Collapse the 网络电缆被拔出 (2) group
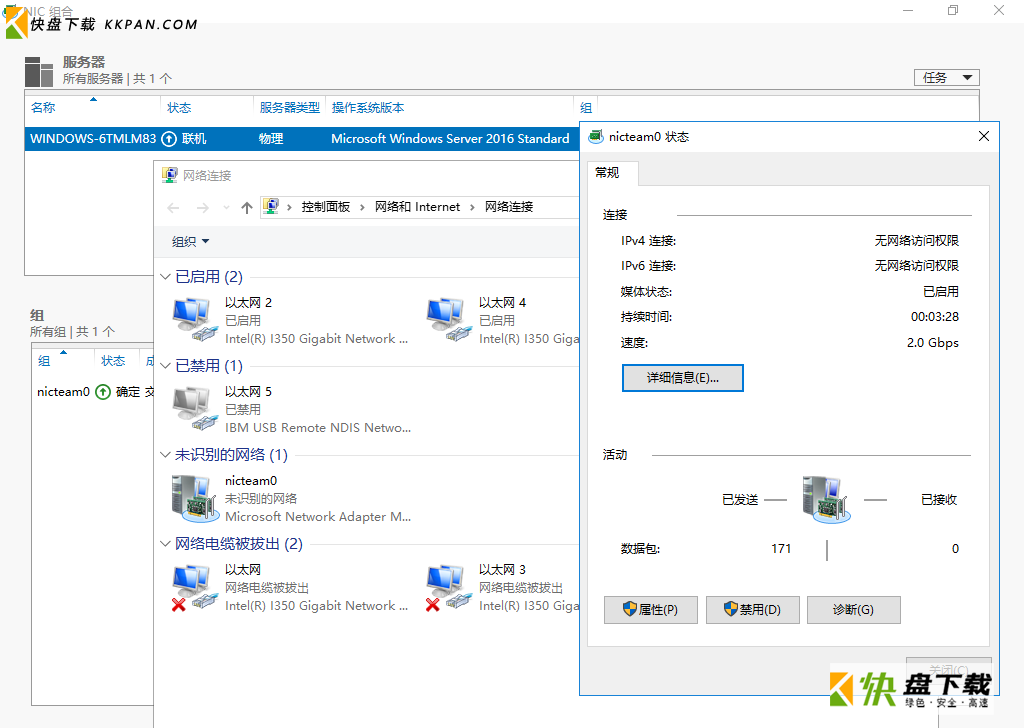The image size is (1024, 728). click(165, 544)
